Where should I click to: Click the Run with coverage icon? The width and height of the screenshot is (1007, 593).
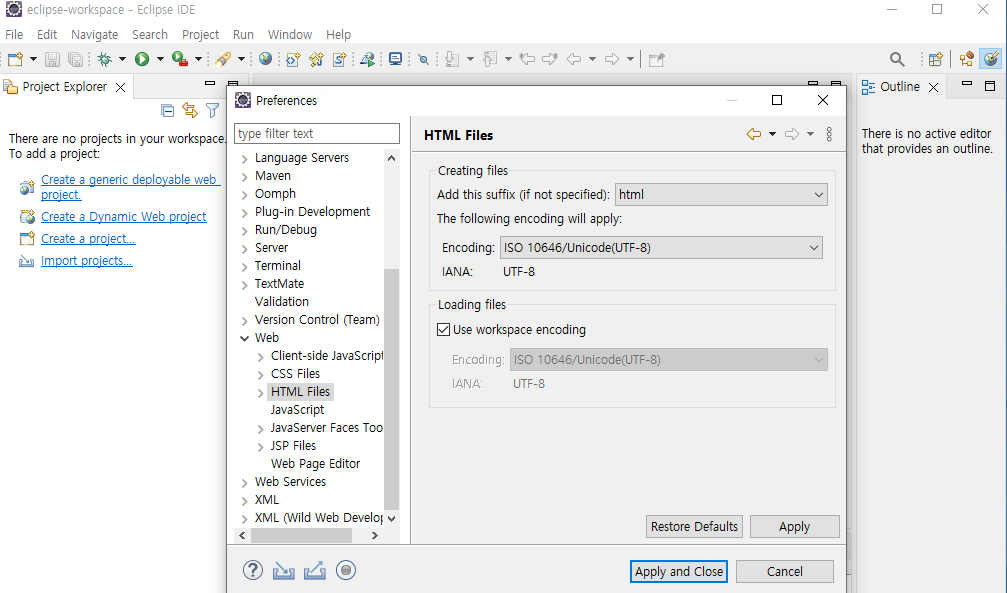180,59
